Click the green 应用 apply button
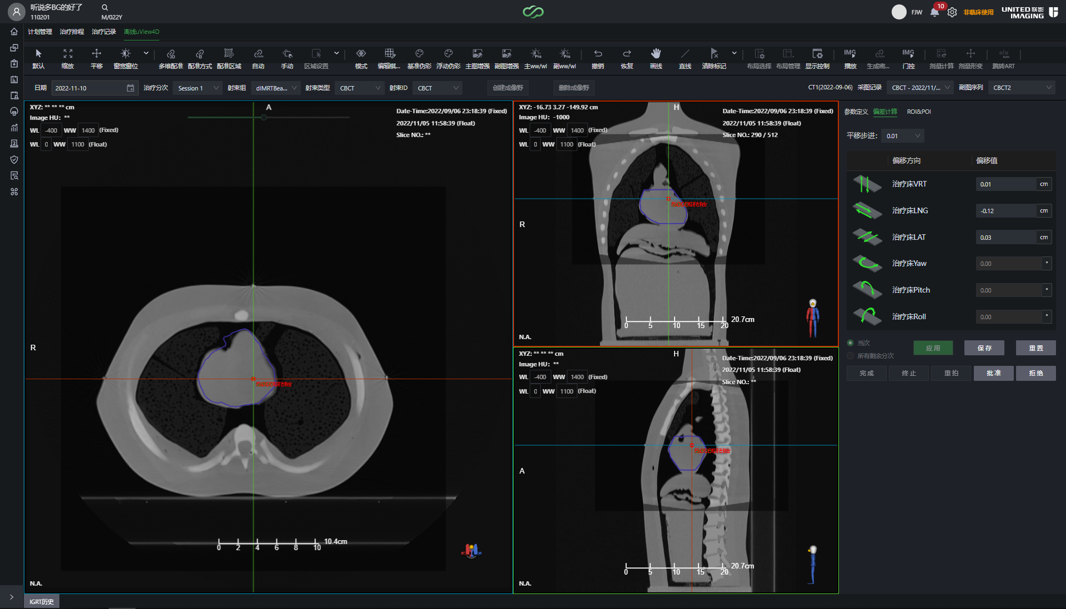The image size is (1066, 609). click(933, 348)
